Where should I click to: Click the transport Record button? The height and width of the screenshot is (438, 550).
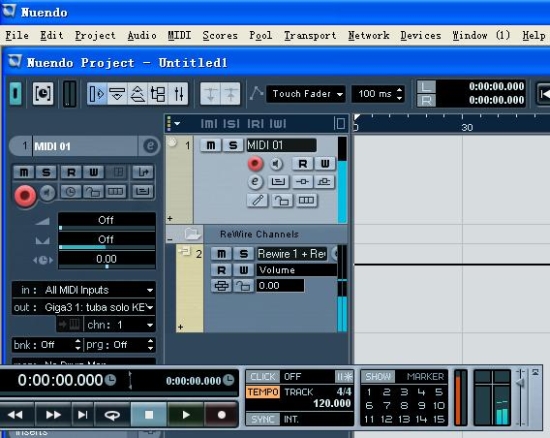221,415
